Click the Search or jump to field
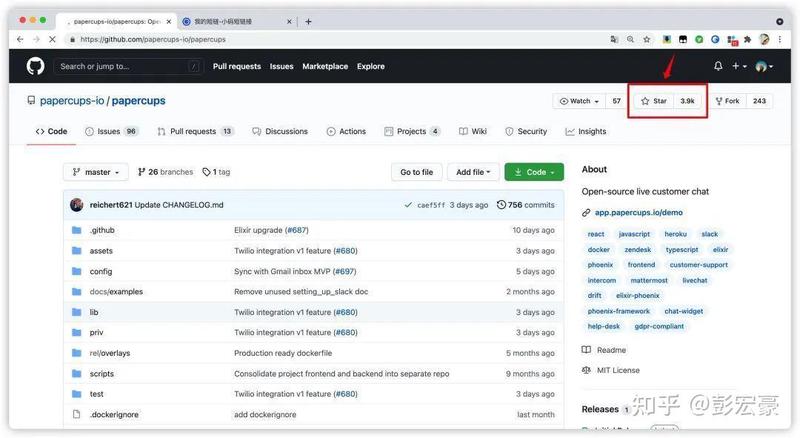 coord(129,66)
